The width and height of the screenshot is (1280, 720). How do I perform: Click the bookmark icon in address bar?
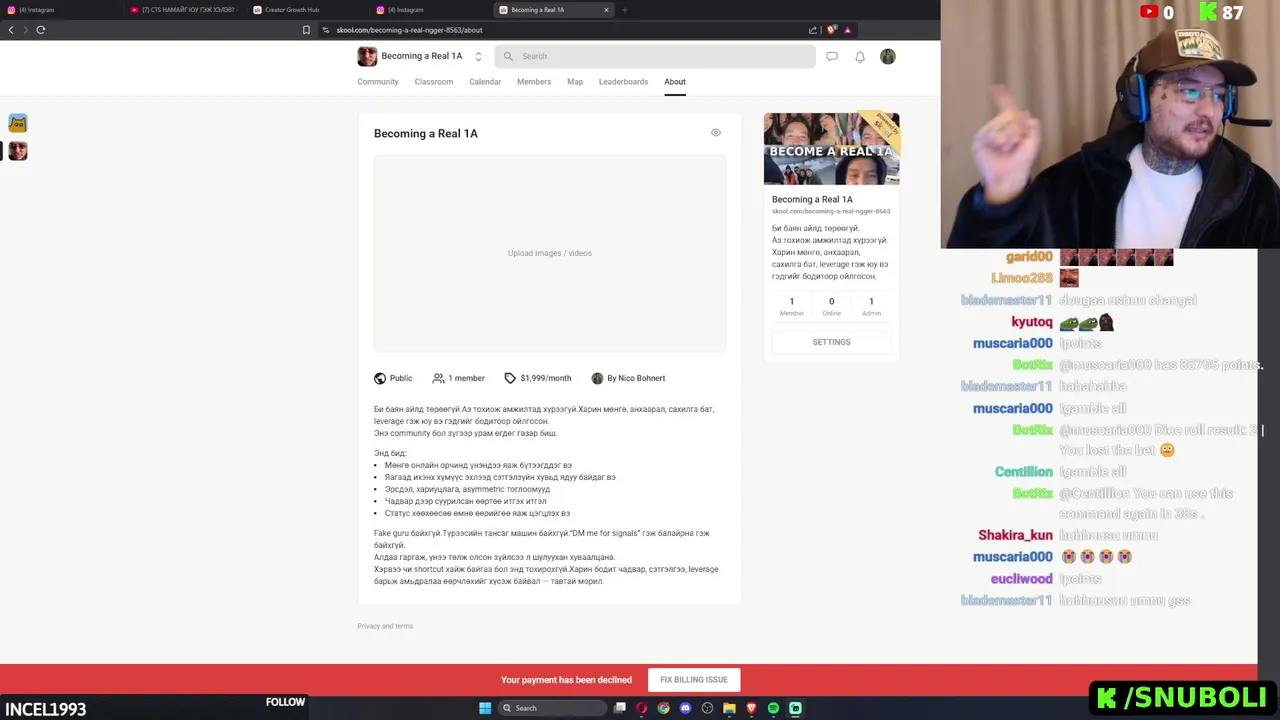point(306,30)
